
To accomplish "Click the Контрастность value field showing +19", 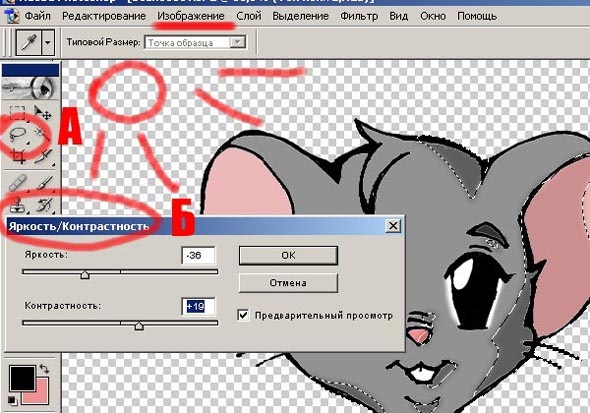I will tap(198, 307).
